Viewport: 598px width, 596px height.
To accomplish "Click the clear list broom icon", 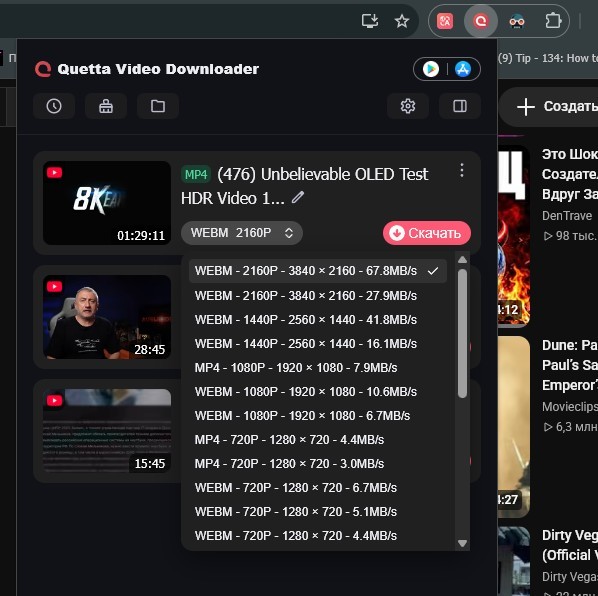I will (x=106, y=106).
